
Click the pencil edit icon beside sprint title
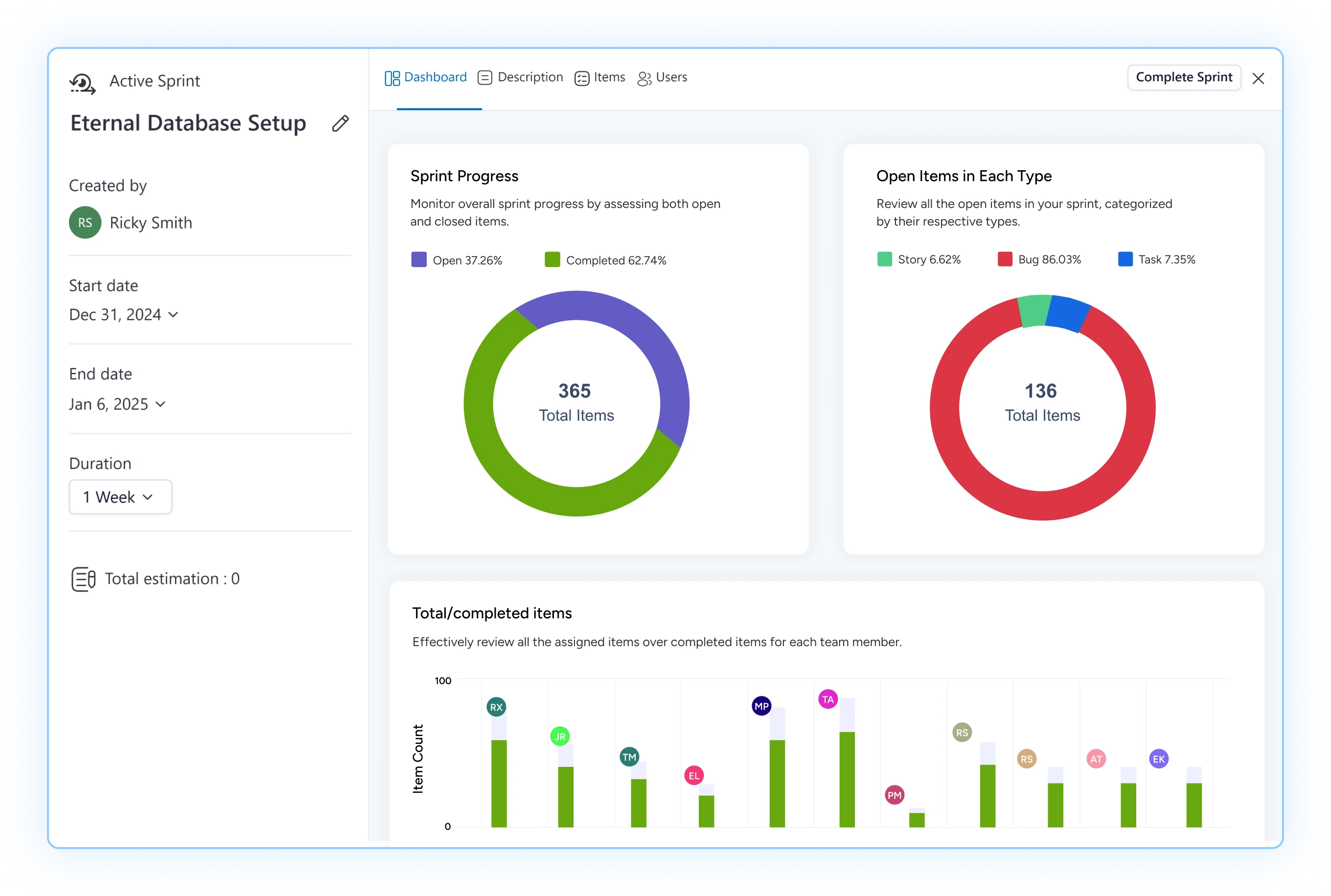340,123
